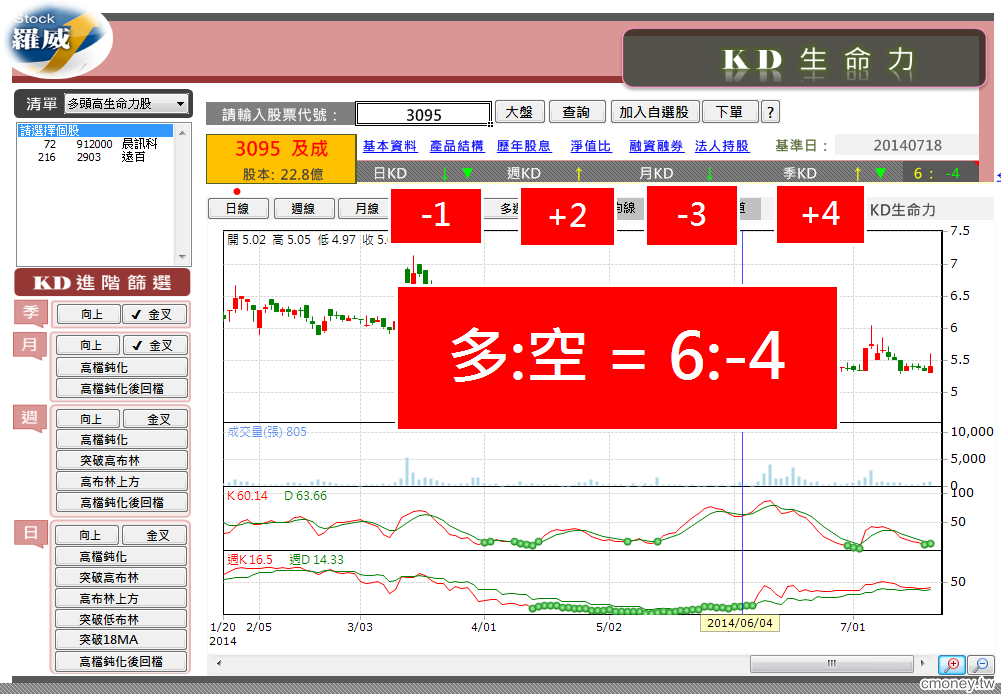The image size is (1001, 694).
Task: Click the chart horizontal scrollbar thumb
Action: (x=831, y=663)
